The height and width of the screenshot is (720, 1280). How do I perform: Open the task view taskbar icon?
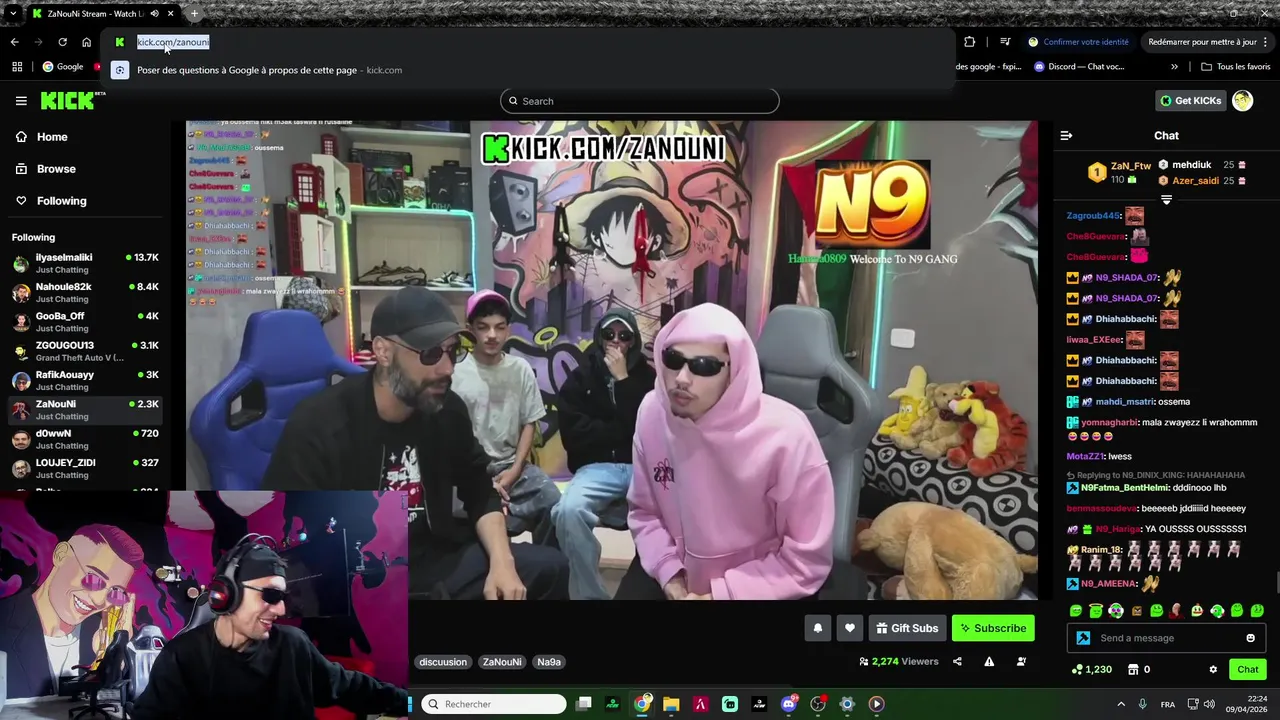tap(584, 704)
